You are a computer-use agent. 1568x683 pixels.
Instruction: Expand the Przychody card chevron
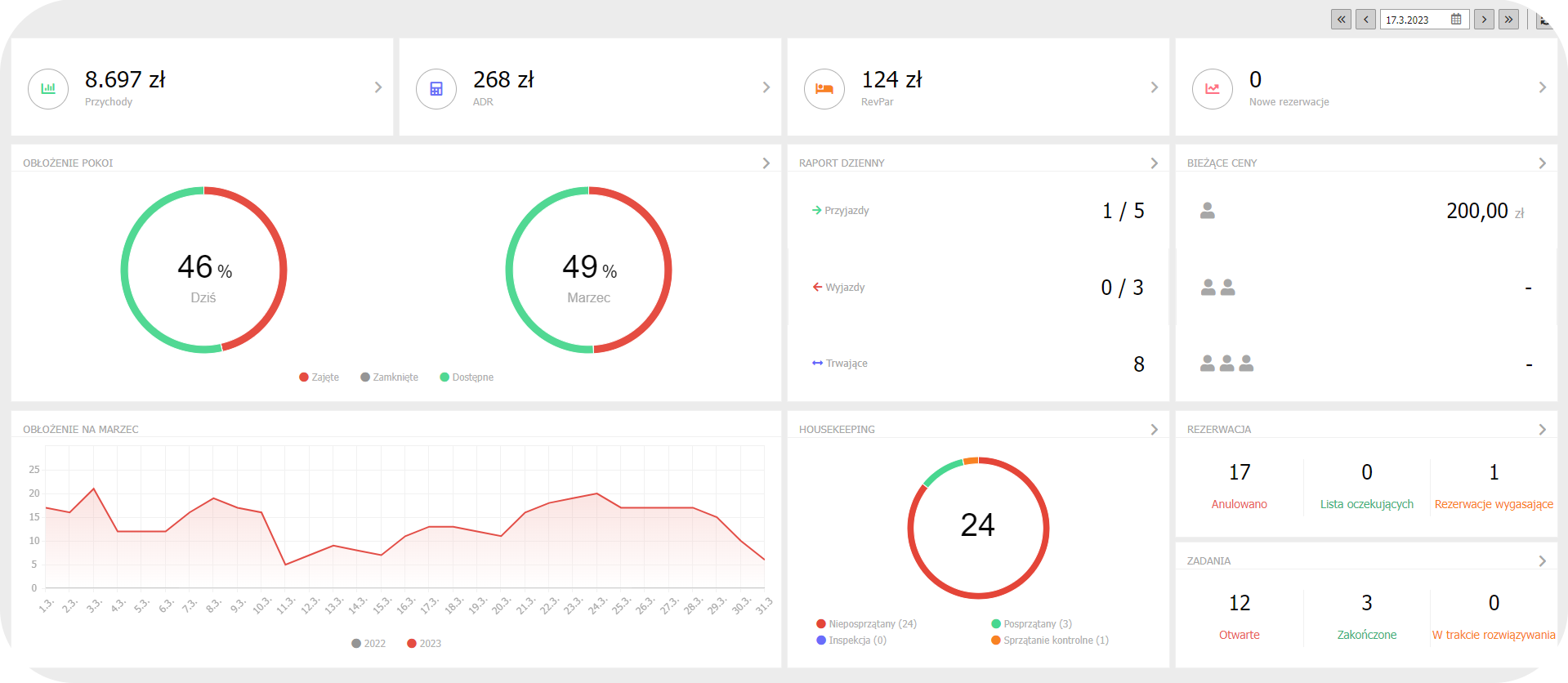(378, 87)
